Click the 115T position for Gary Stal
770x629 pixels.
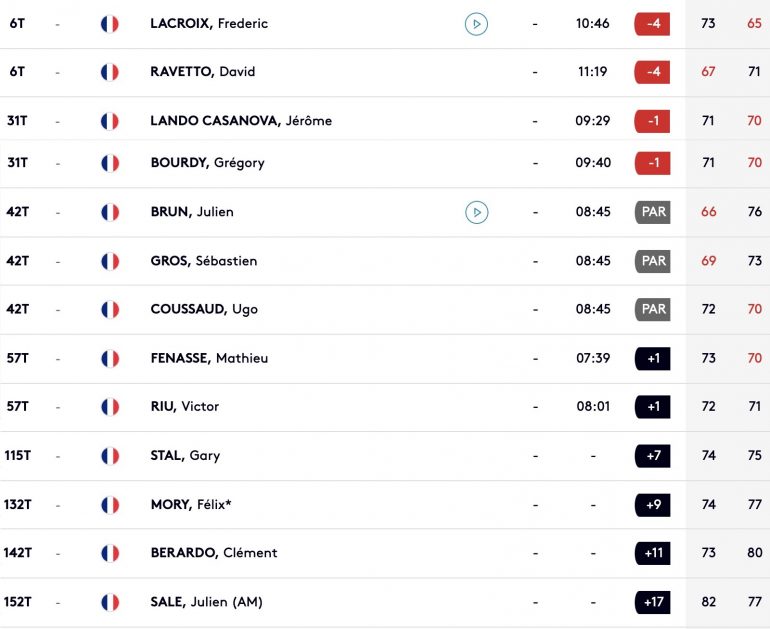click(x=18, y=456)
